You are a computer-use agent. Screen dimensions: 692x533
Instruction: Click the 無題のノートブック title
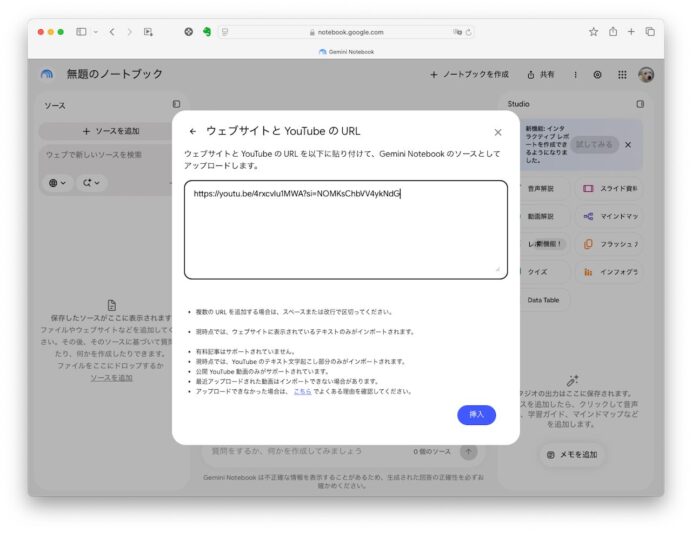click(115, 74)
